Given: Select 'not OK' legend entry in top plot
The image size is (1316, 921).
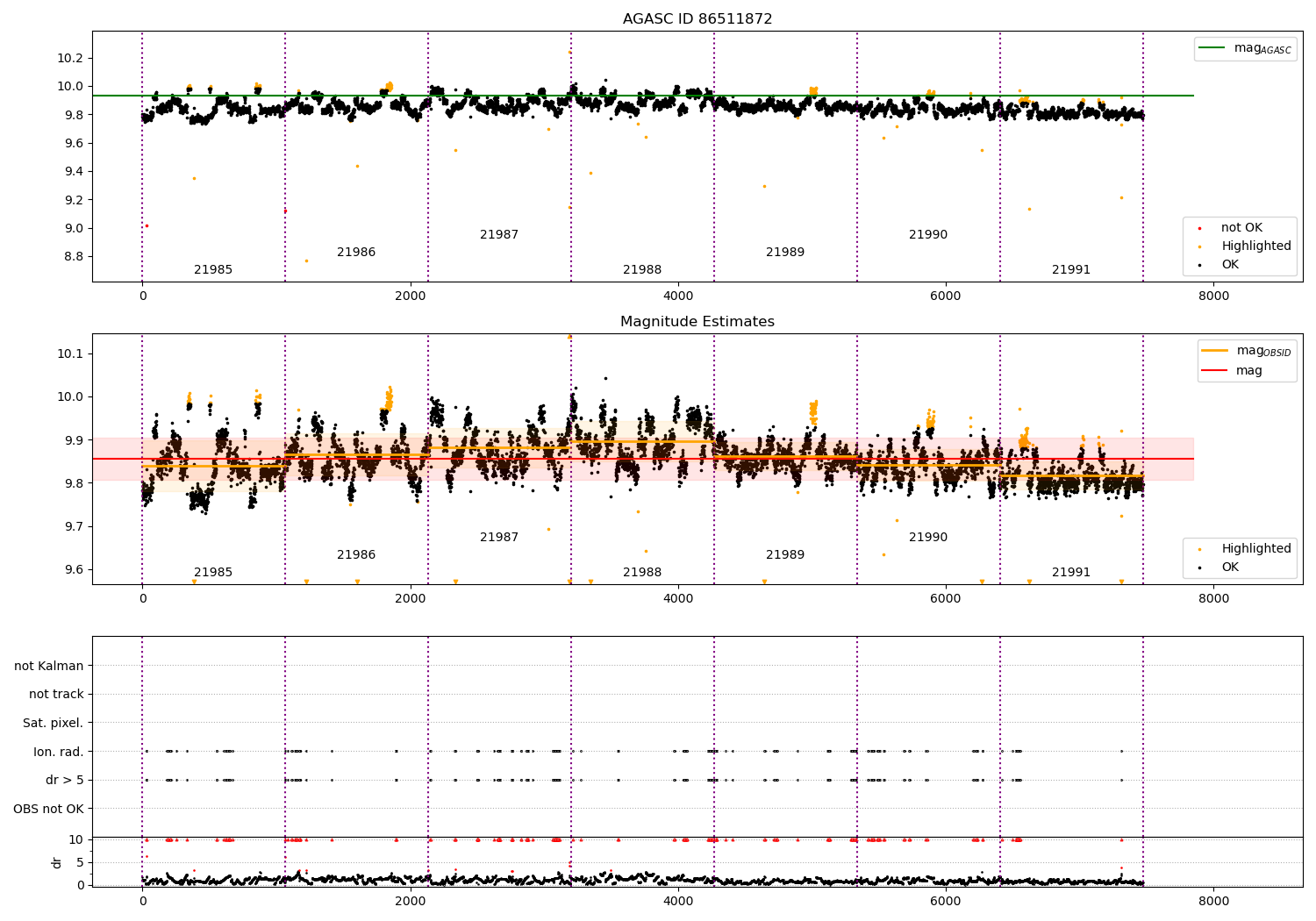Looking at the screenshot, I should [x=1241, y=228].
